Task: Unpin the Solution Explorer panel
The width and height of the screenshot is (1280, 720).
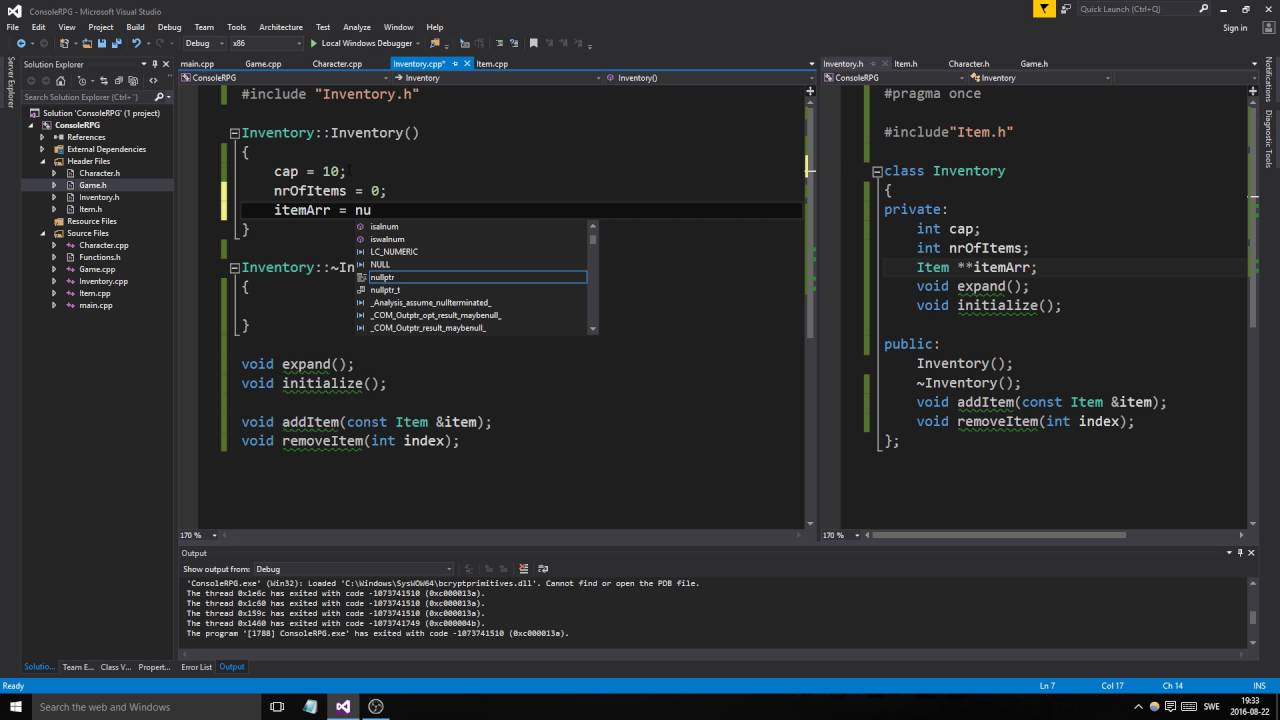Action: coord(155,64)
